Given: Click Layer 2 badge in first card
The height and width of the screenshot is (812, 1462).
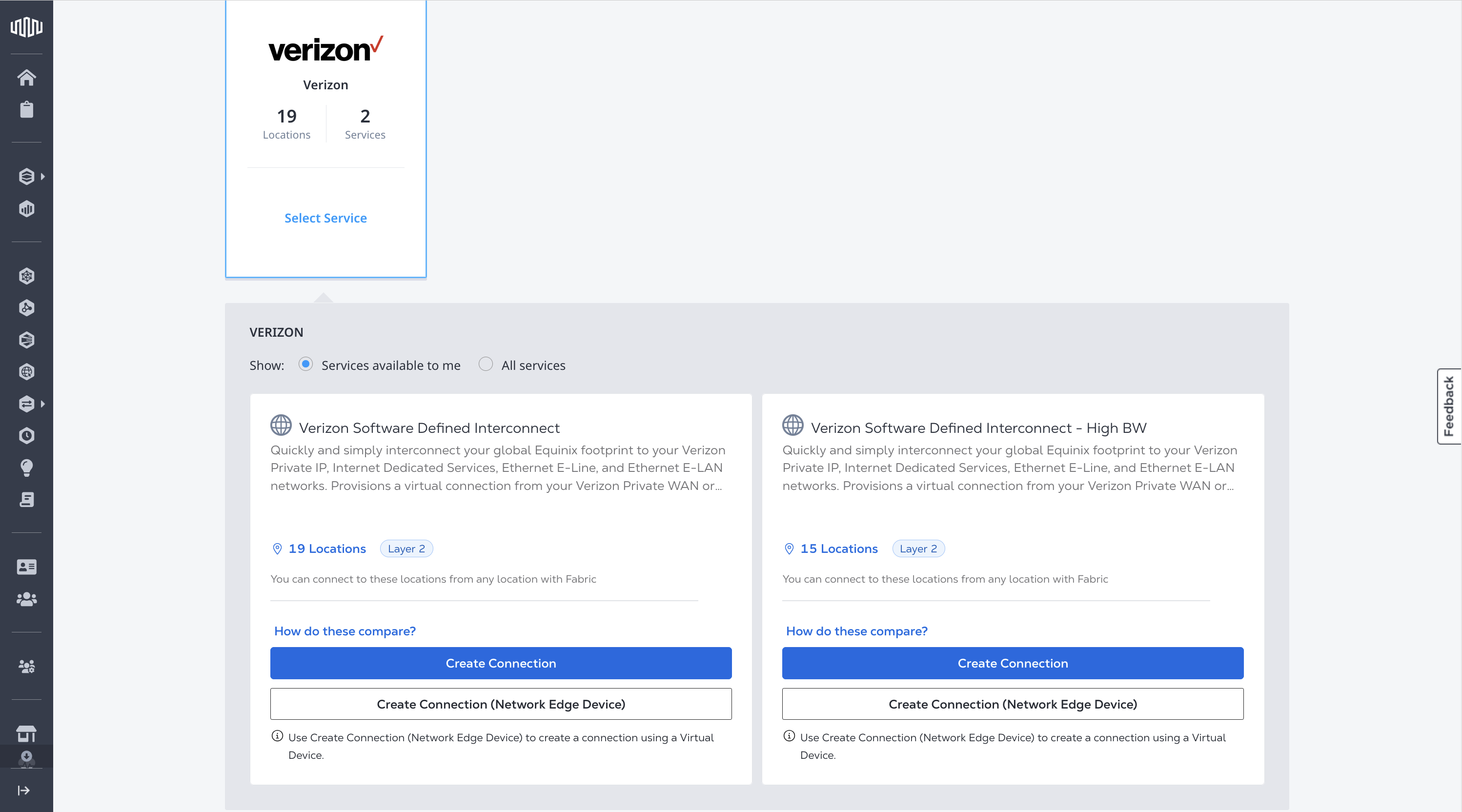Looking at the screenshot, I should tap(406, 548).
